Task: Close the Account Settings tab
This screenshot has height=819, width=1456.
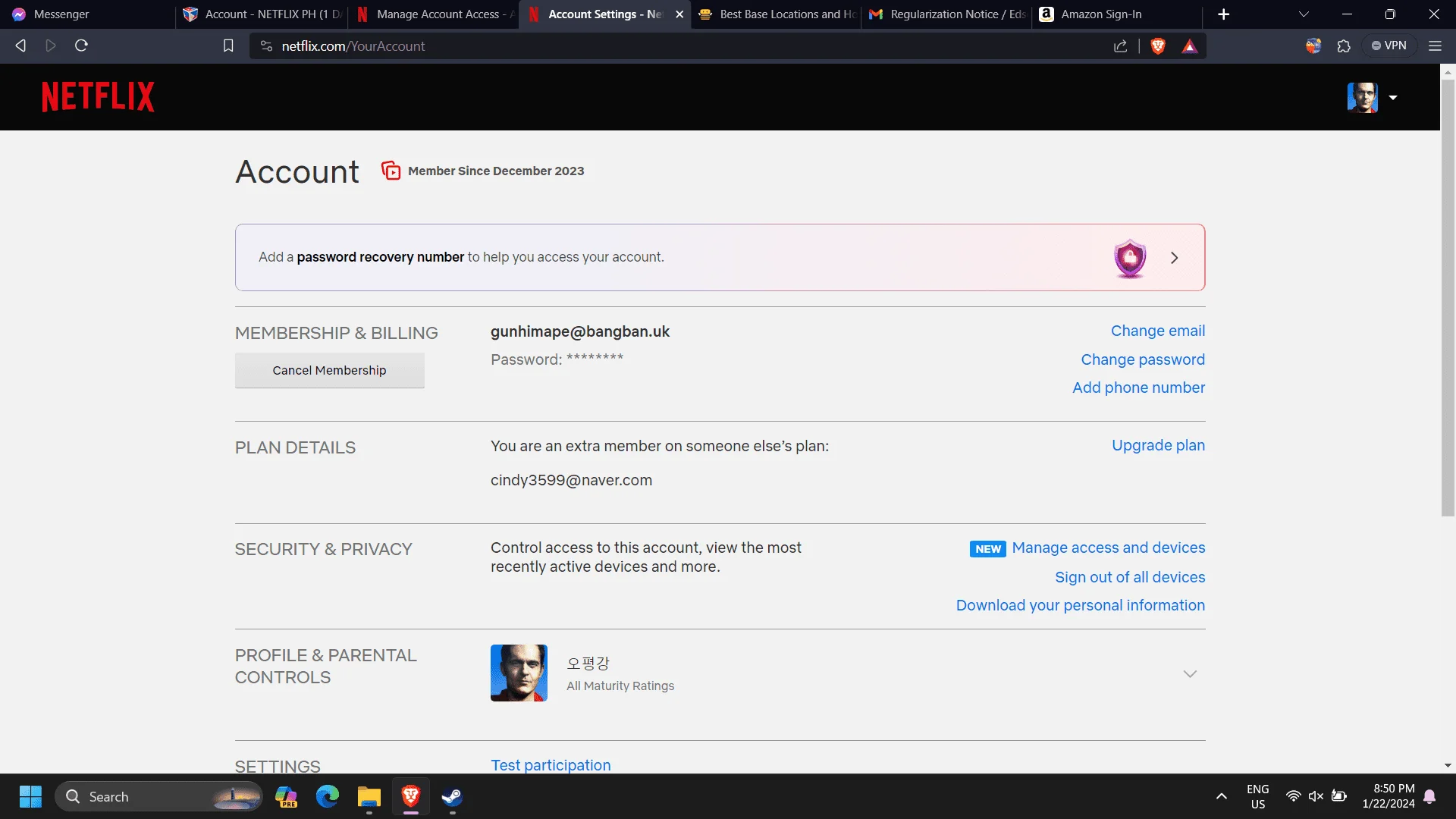Action: (679, 14)
